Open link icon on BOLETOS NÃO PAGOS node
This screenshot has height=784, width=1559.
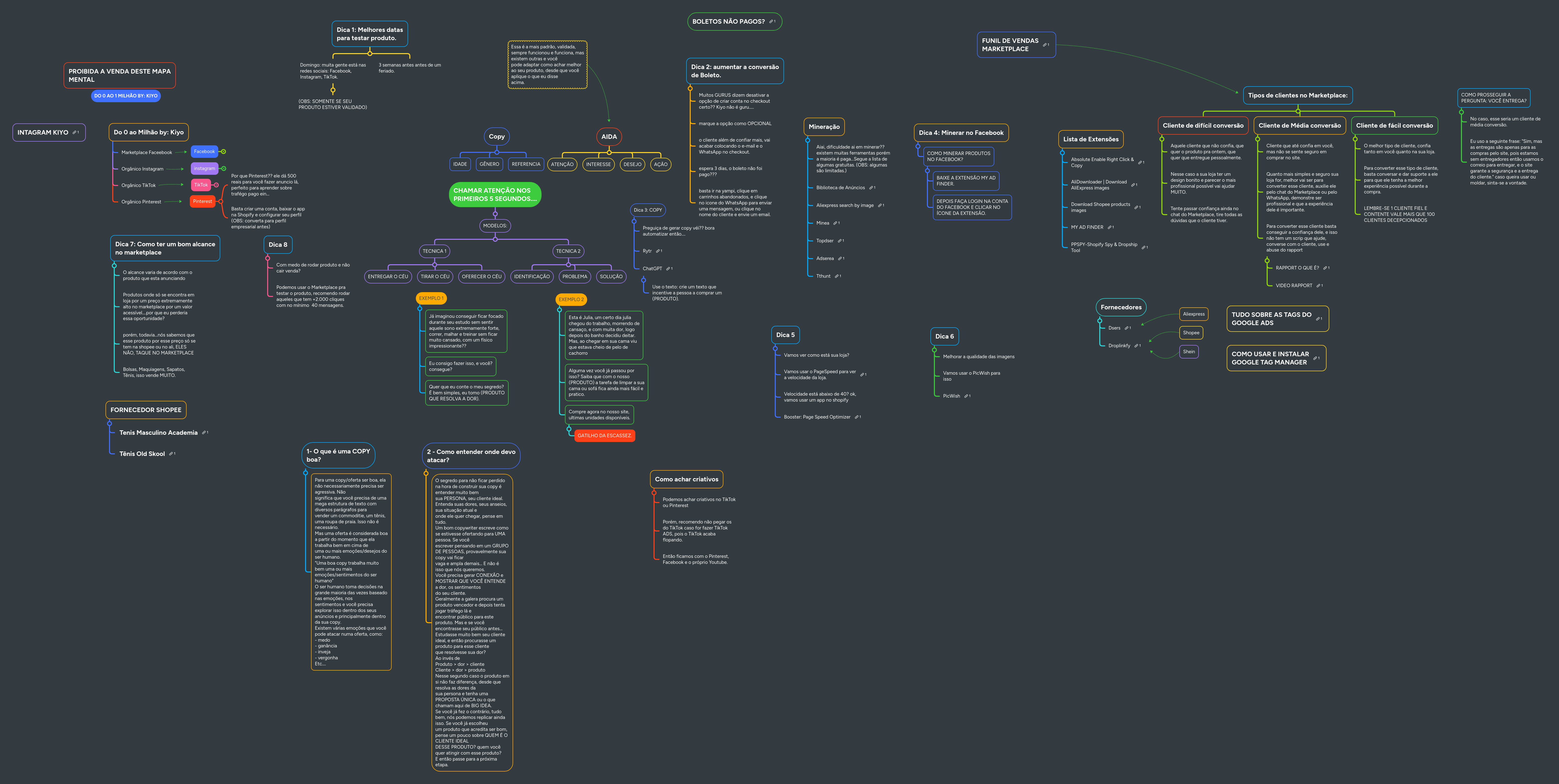[x=772, y=21]
